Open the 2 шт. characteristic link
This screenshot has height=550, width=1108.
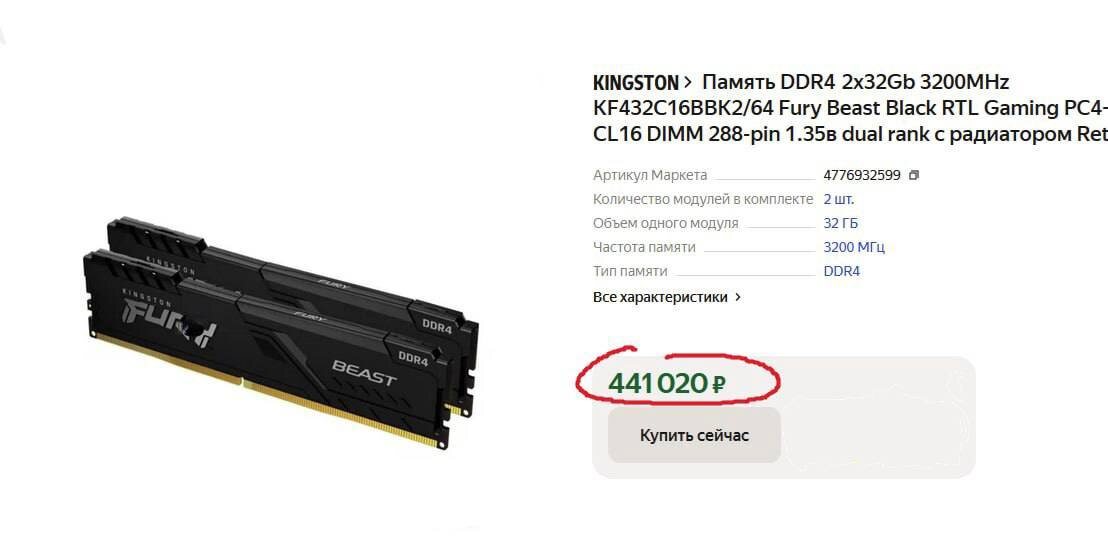pos(839,199)
